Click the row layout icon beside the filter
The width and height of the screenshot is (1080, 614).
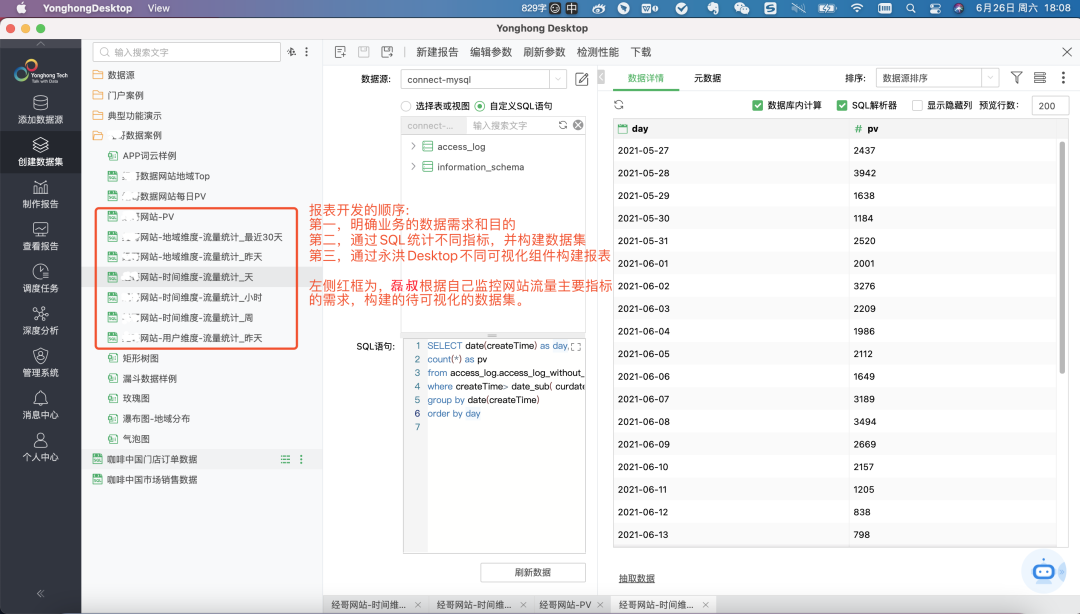click(1040, 78)
